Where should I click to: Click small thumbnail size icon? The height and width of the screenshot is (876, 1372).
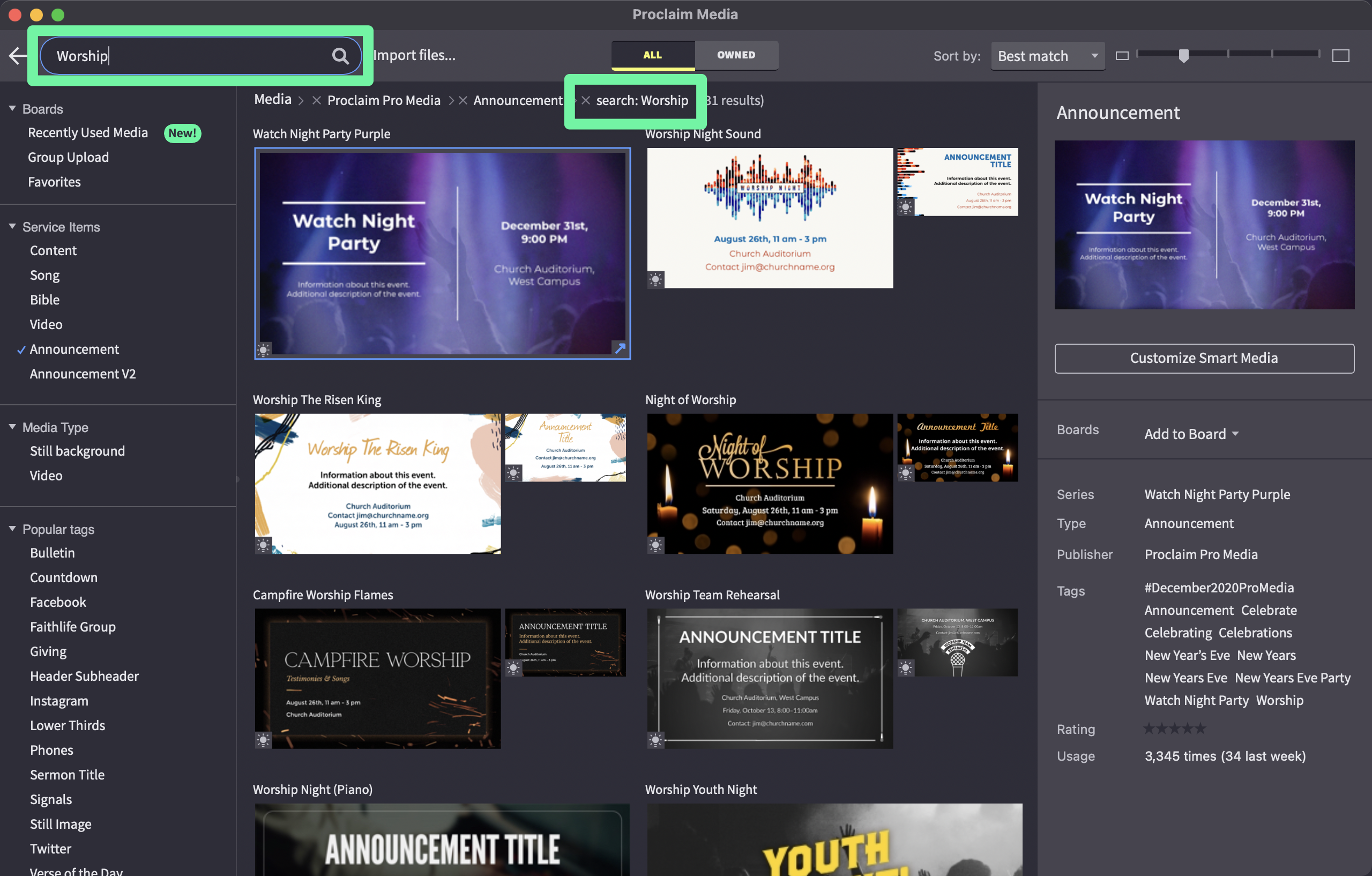(x=1121, y=55)
